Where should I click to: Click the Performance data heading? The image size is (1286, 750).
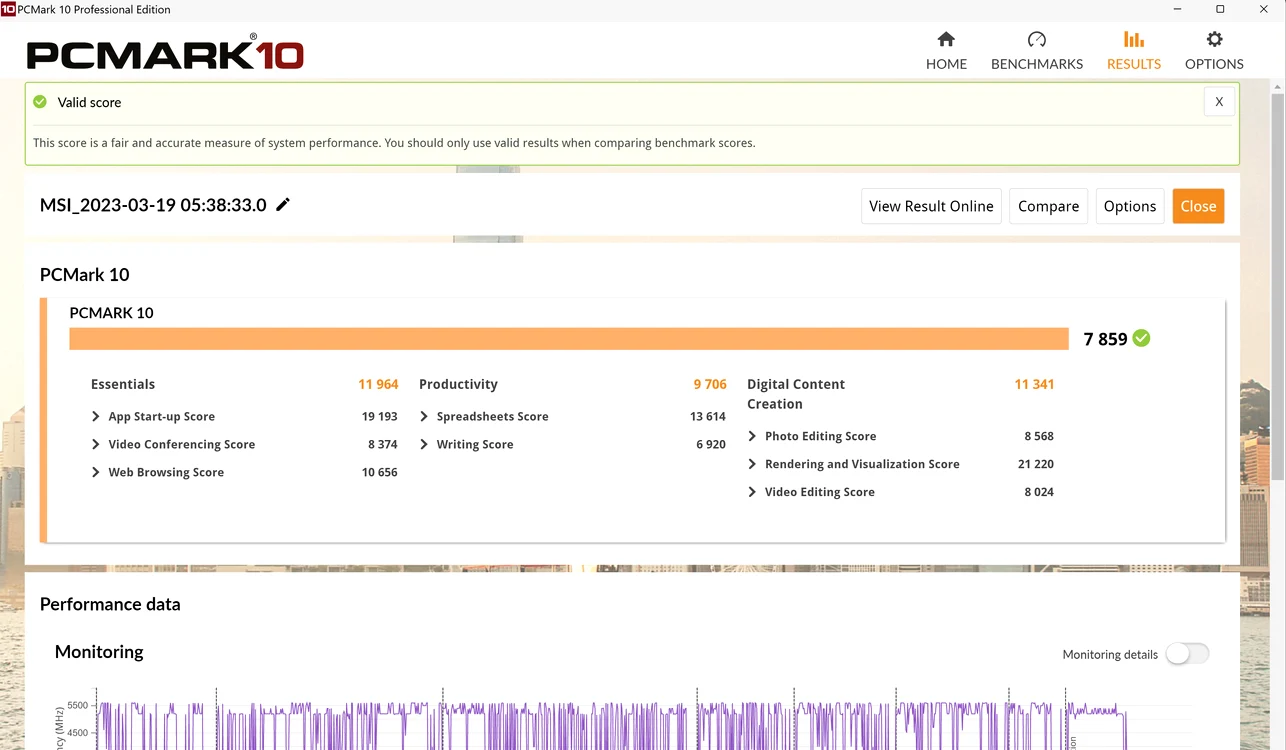pos(110,604)
